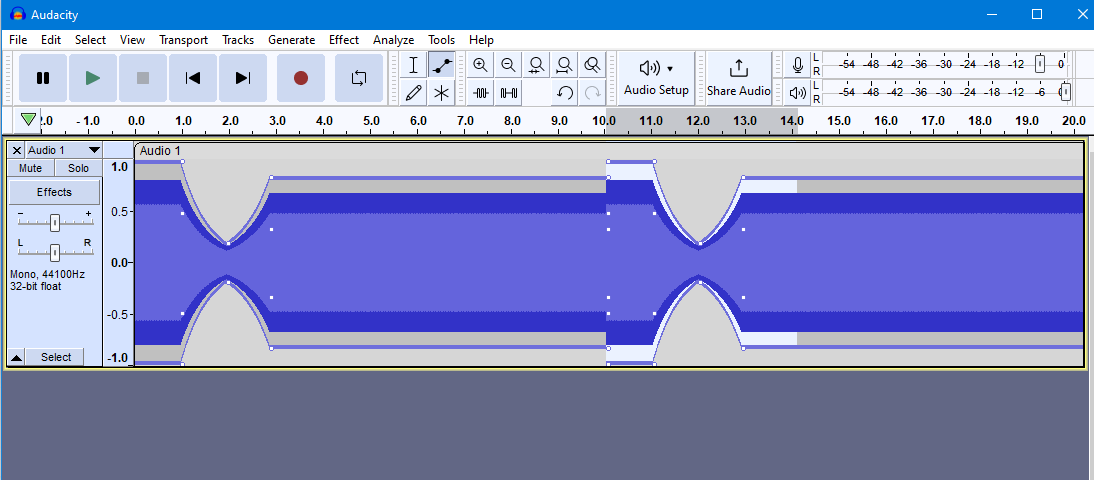Click the 1.0 label on vertical scale
Image resolution: width=1094 pixels, height=480 pixels.
(120, 167)
